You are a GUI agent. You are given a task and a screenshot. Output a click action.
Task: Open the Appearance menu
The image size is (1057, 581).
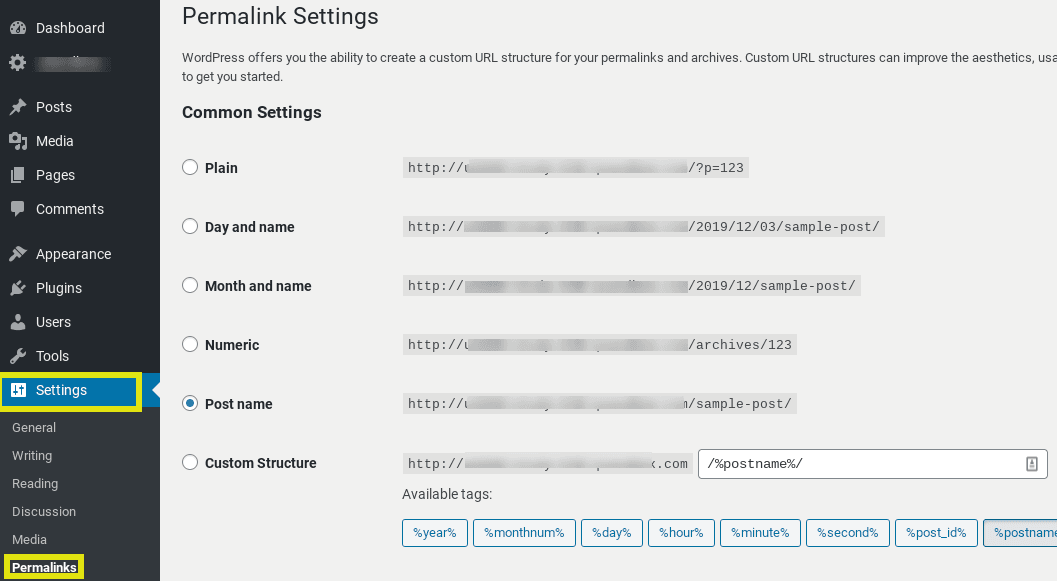pyautogui.click(x=73, y=254)
